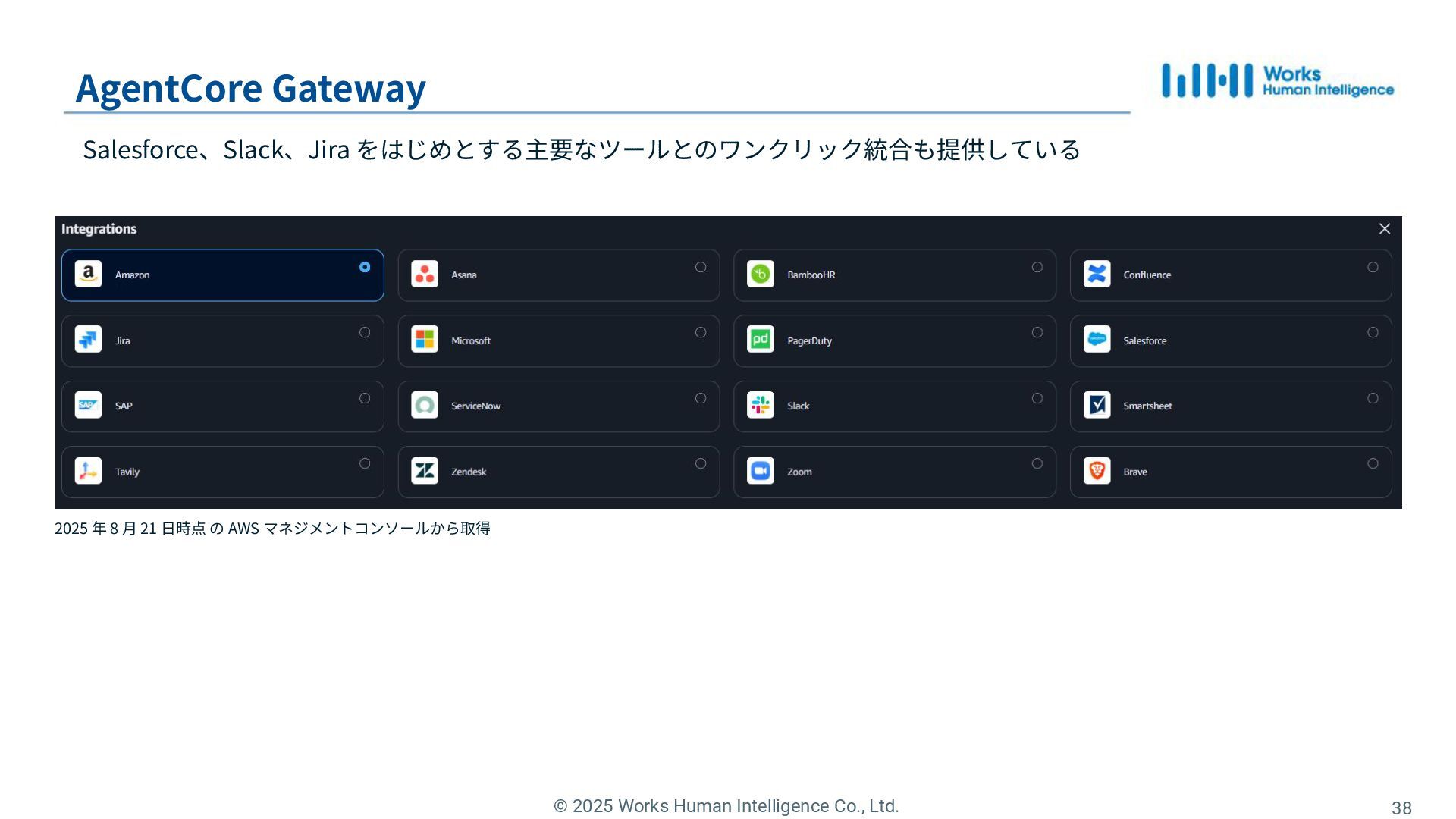Click the Asana integration label

coord(463,275)
